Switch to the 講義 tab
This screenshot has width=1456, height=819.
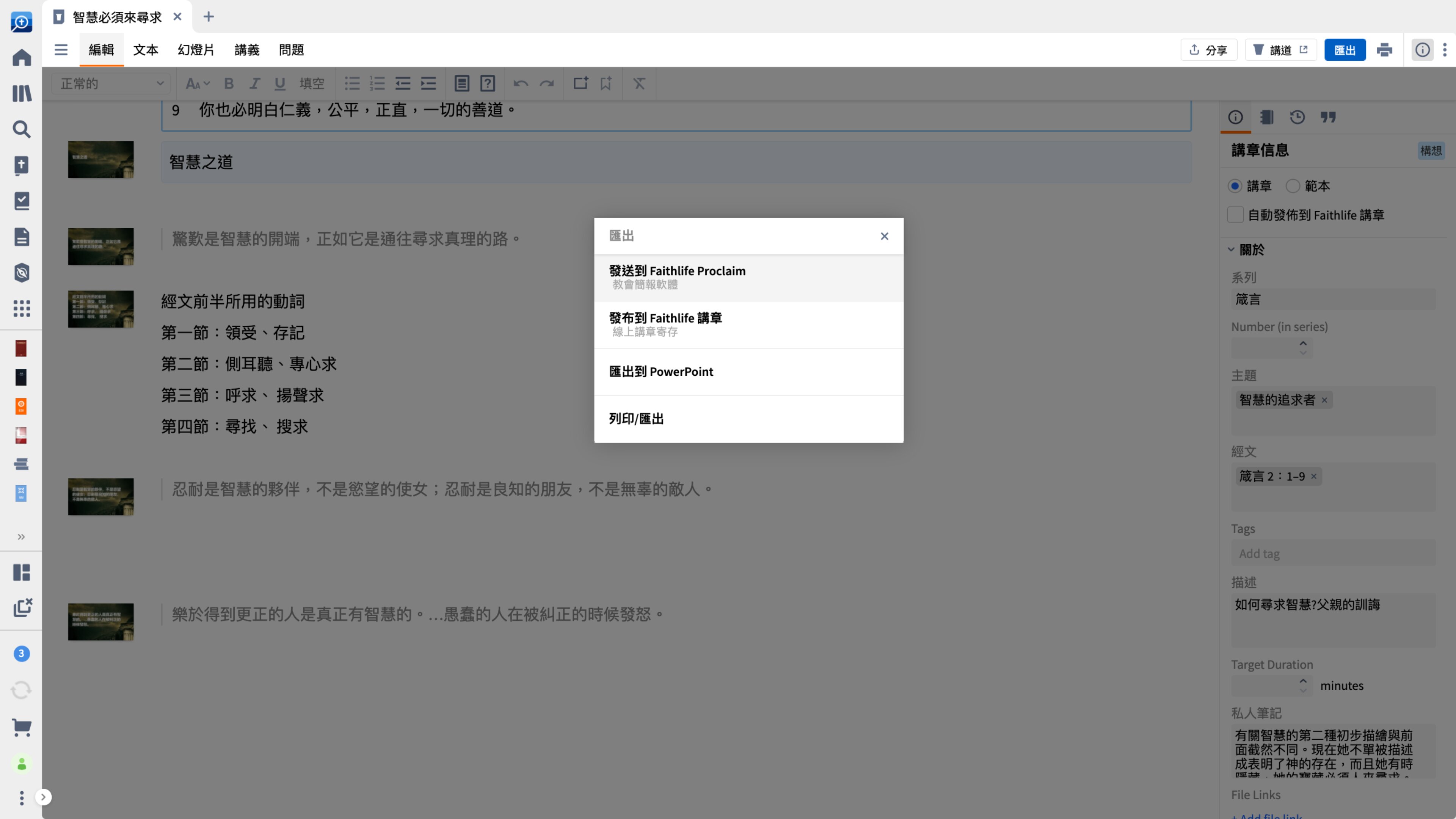pyautogui.click(x=246, y=50)
